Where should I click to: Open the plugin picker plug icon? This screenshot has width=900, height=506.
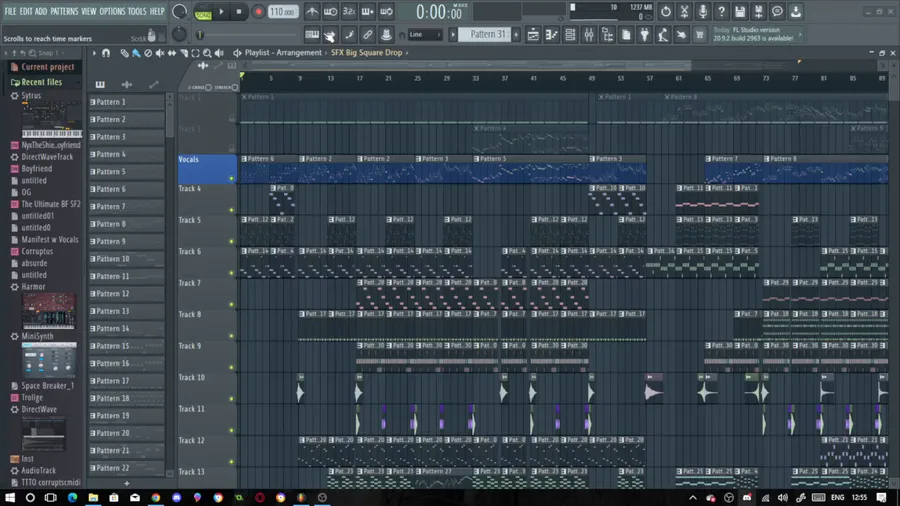[x=645, y=35]
